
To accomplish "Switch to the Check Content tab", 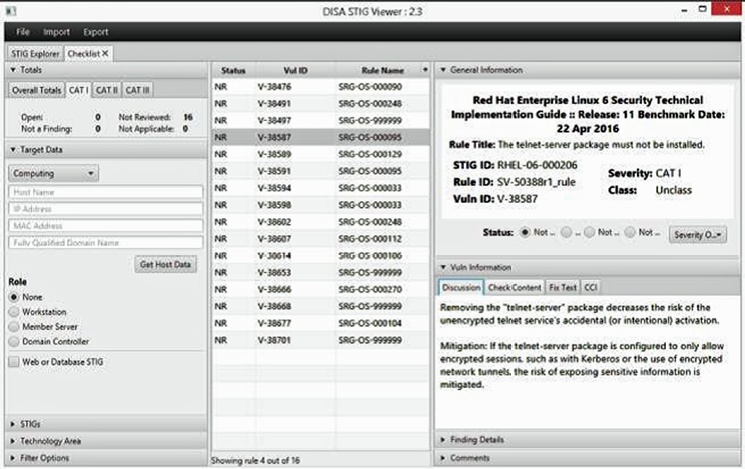I will point(515,287).
